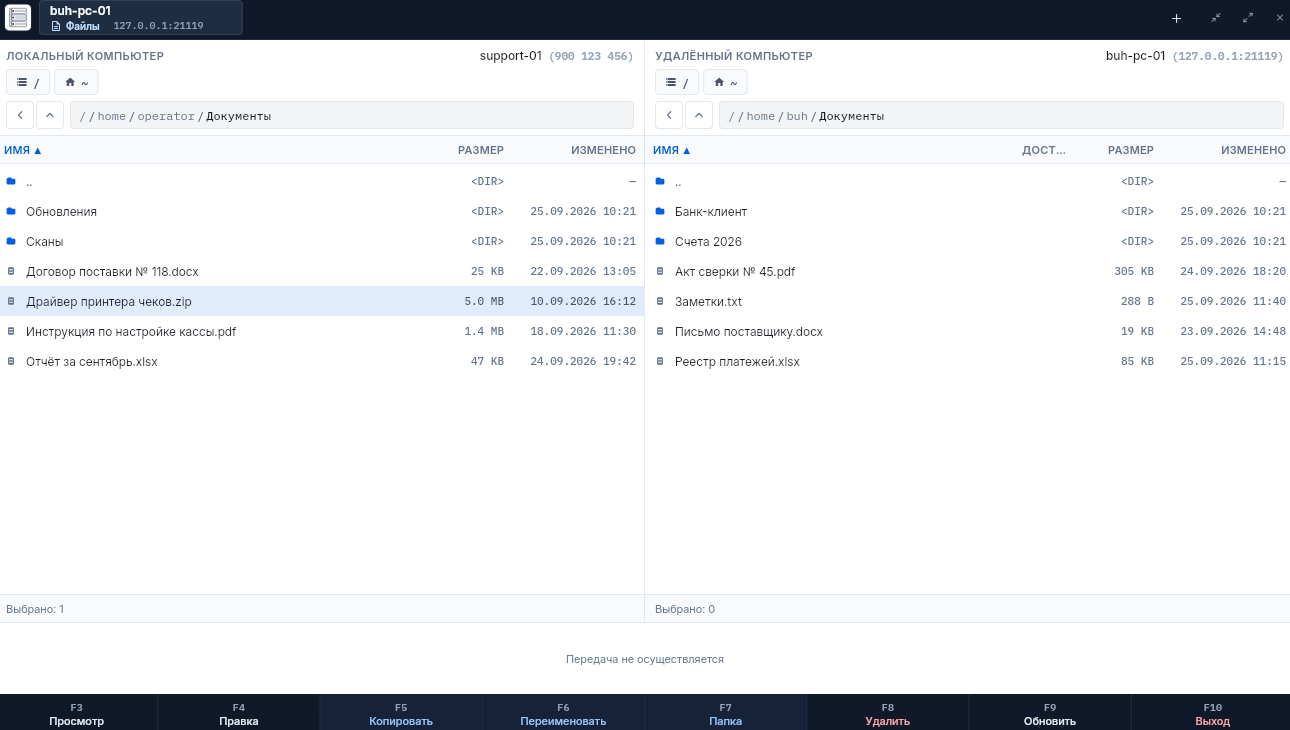Click F5 Копировать
1290x730 pixels.
click(x=401, y=713)
